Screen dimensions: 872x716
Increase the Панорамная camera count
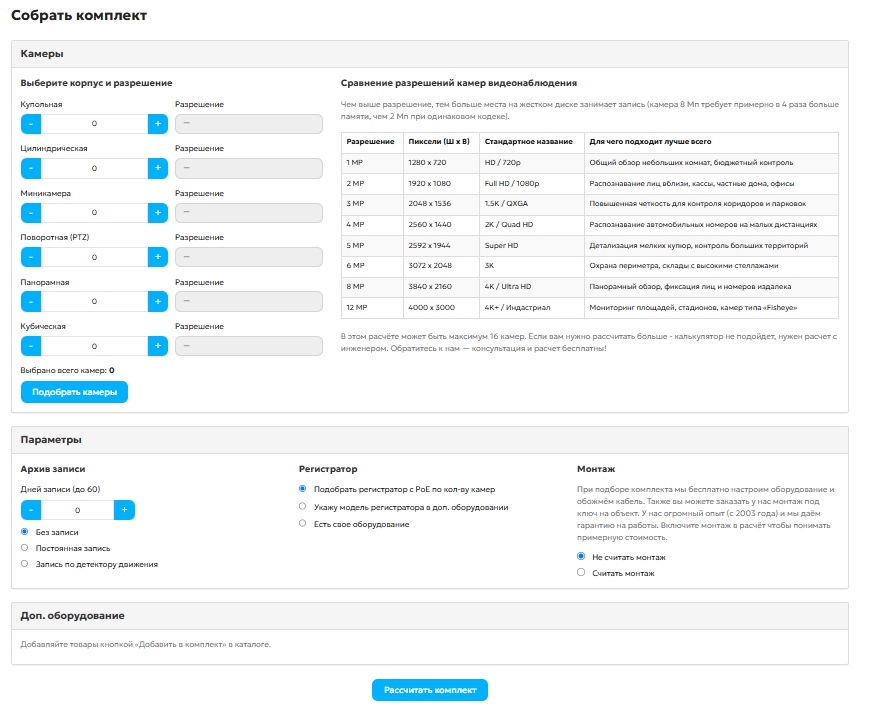[x=158, y=302]
